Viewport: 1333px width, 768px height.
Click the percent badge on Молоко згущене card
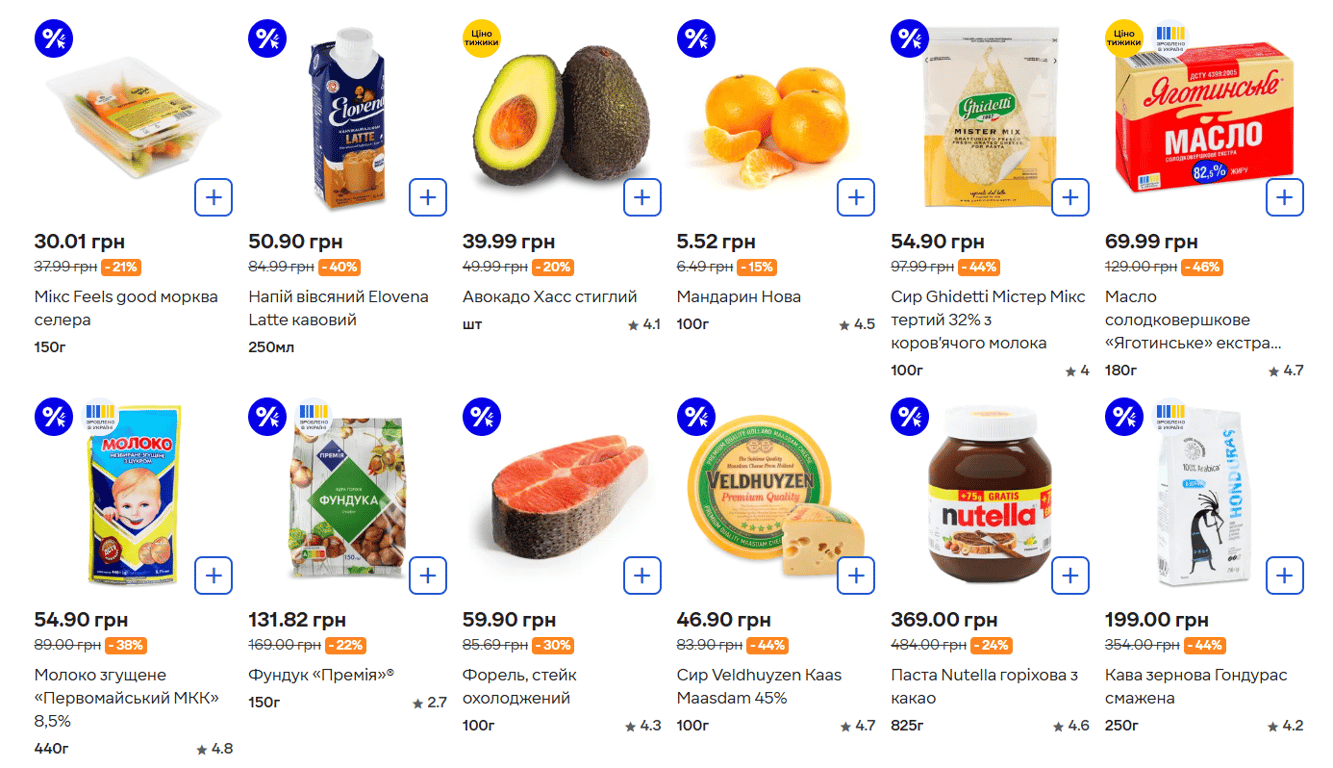[x=53, y=416]
